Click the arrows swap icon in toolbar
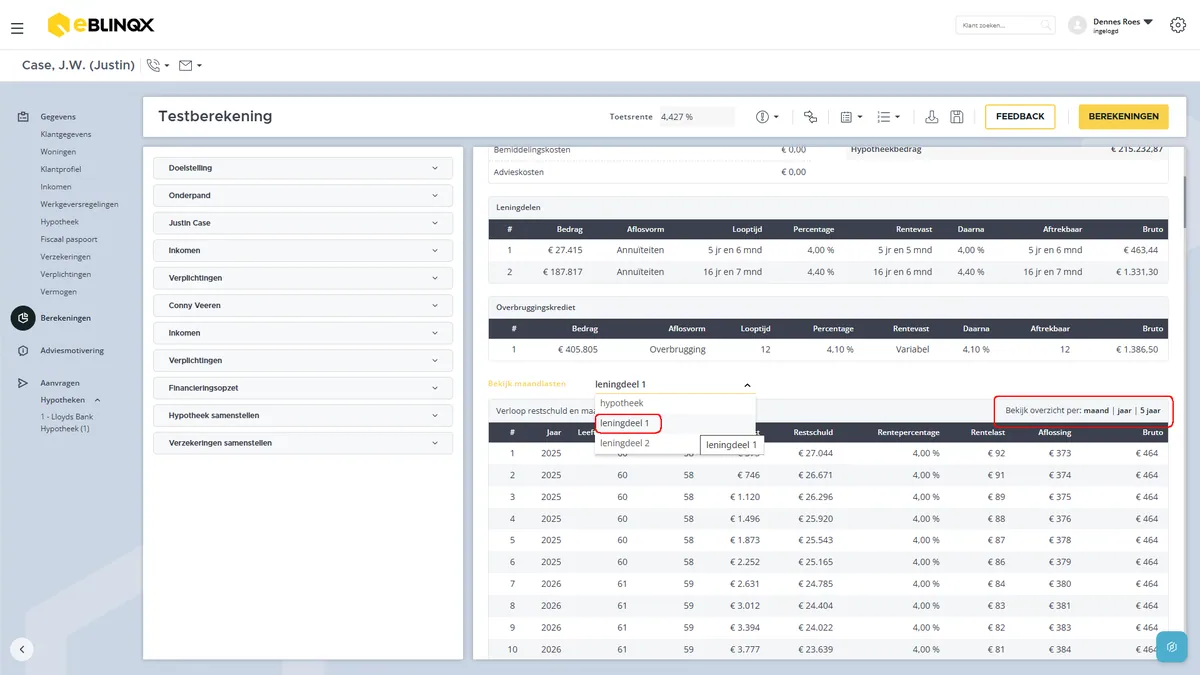 click(810, 117)
